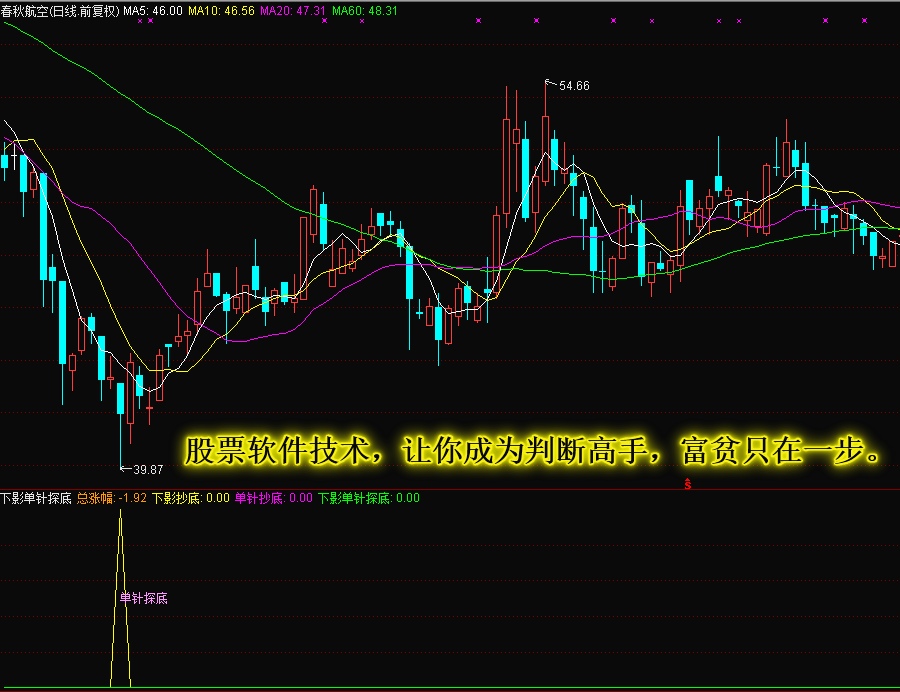Click the 54.66 high price marker
The height and width of the screenshot is (692, 900).
[x=574, y=86]
